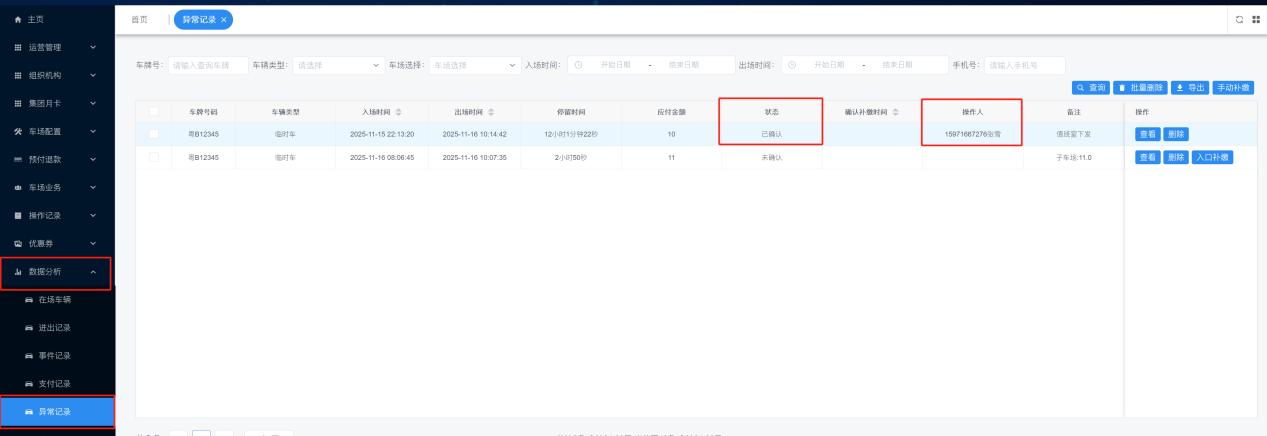Toggle the select-all checkbox in table header

(153, 111)
